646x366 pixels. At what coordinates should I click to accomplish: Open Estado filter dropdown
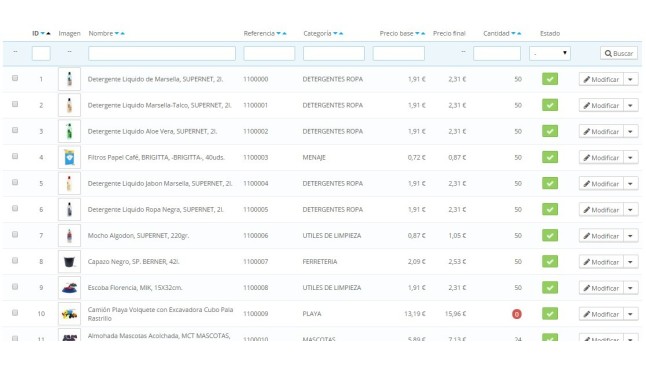pos(550,53)
